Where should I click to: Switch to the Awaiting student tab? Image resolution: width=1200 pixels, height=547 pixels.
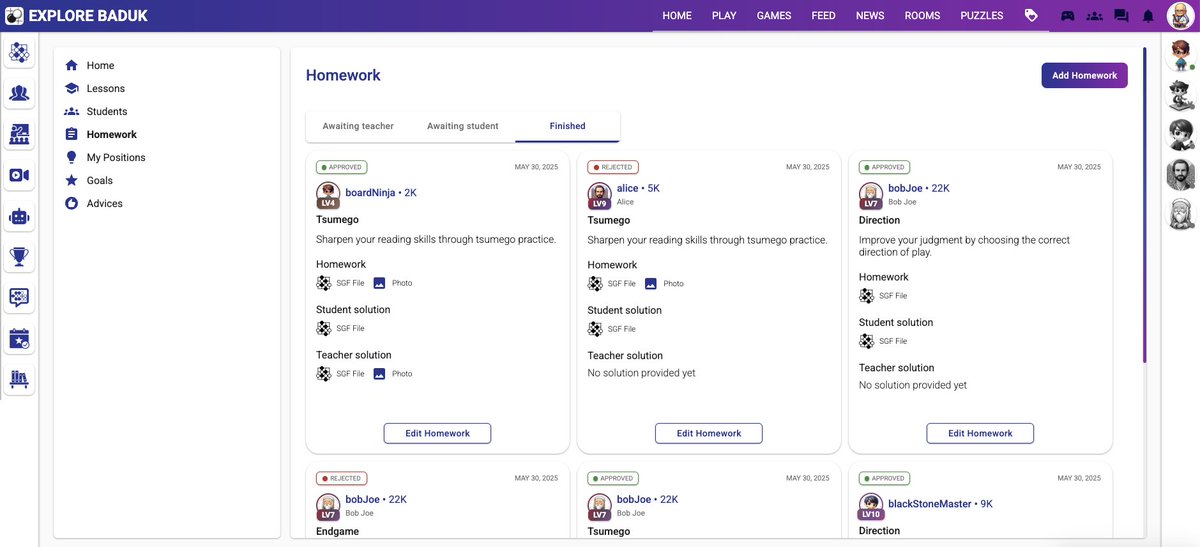tap(462, 126)
